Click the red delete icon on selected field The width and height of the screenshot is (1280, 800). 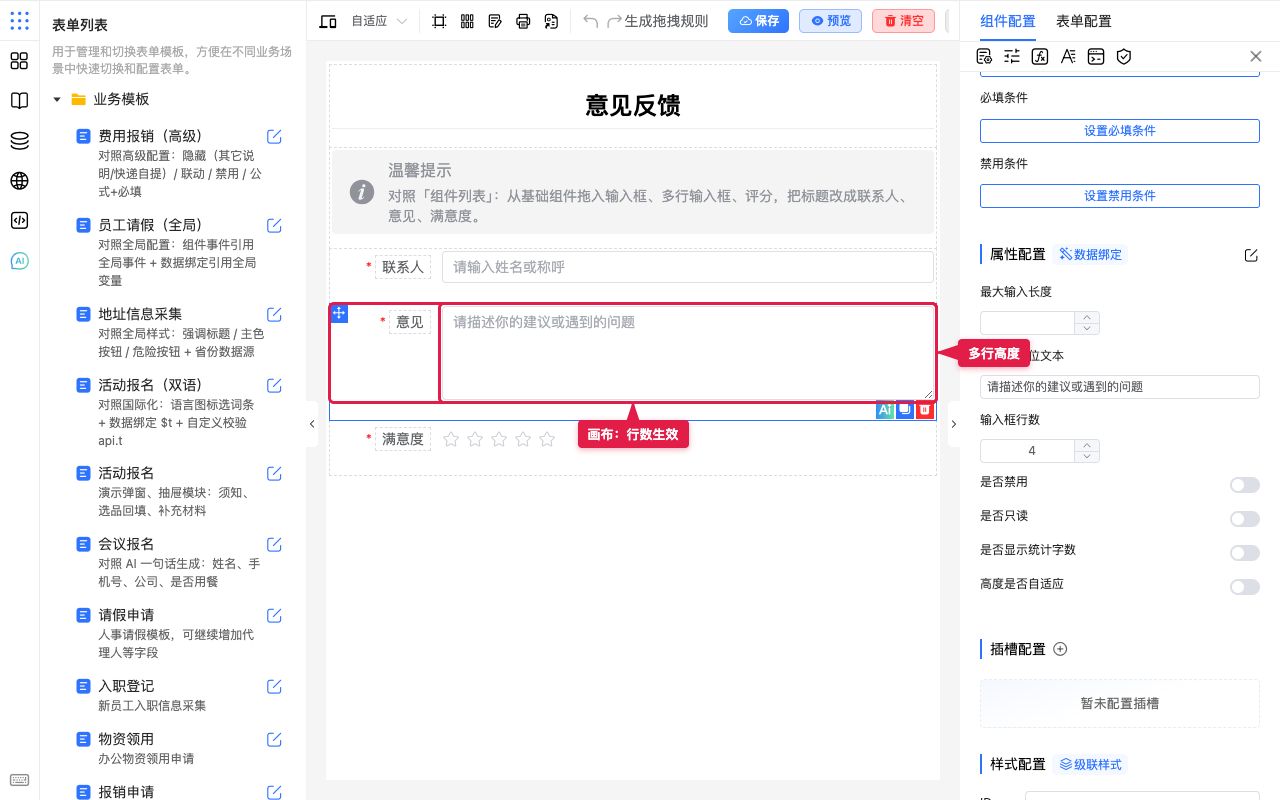925,409
